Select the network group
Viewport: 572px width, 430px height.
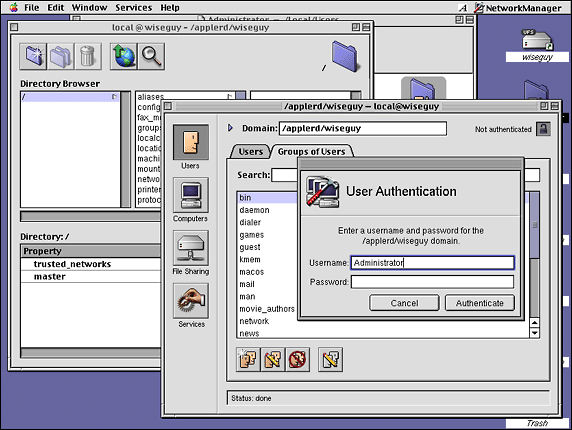coord(267,321)
